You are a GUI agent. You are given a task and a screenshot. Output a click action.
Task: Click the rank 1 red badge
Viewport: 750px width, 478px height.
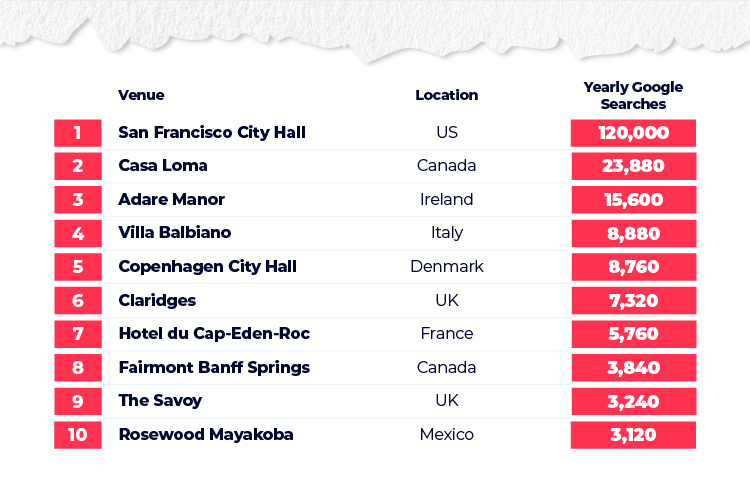tap(77, 133)
